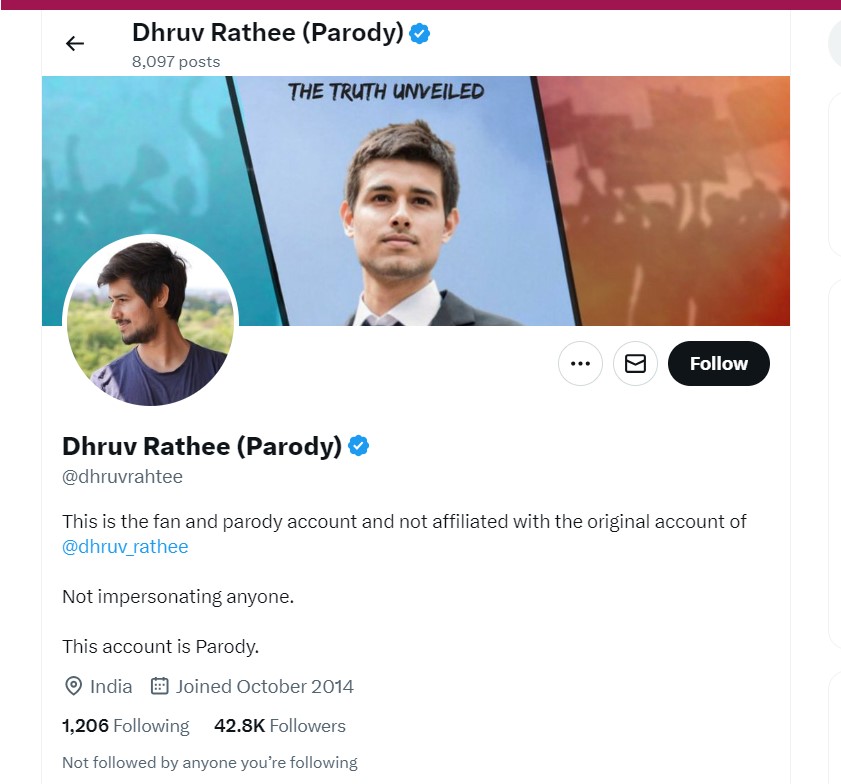Open the message envelope icon
841x784 pixels.
[x=635, y=363]
